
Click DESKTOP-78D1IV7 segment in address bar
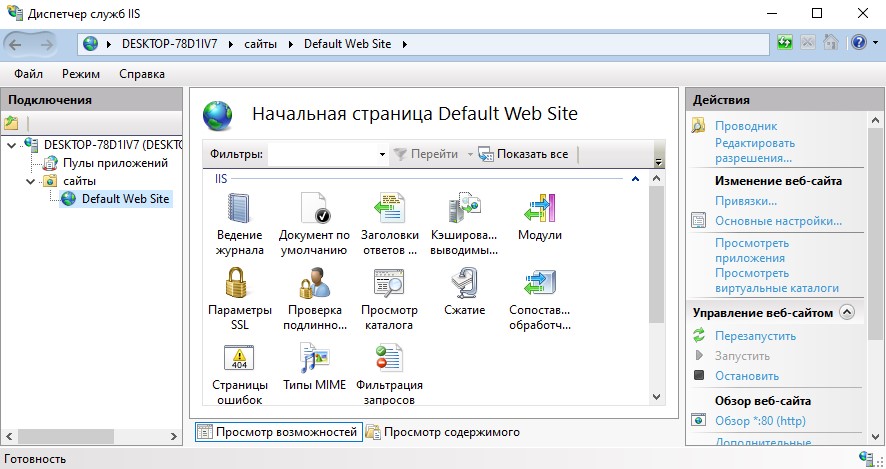(x=170, y=44)
